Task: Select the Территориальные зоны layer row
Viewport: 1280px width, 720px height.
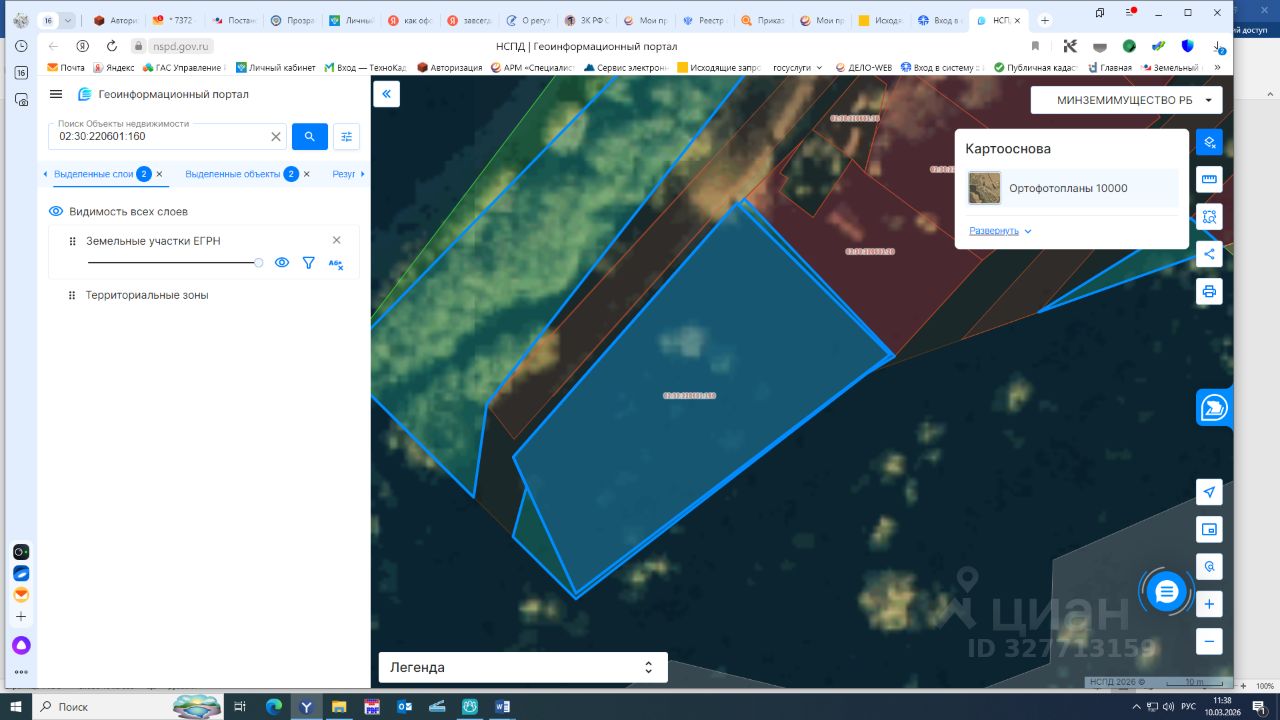Action: point(203,296)
